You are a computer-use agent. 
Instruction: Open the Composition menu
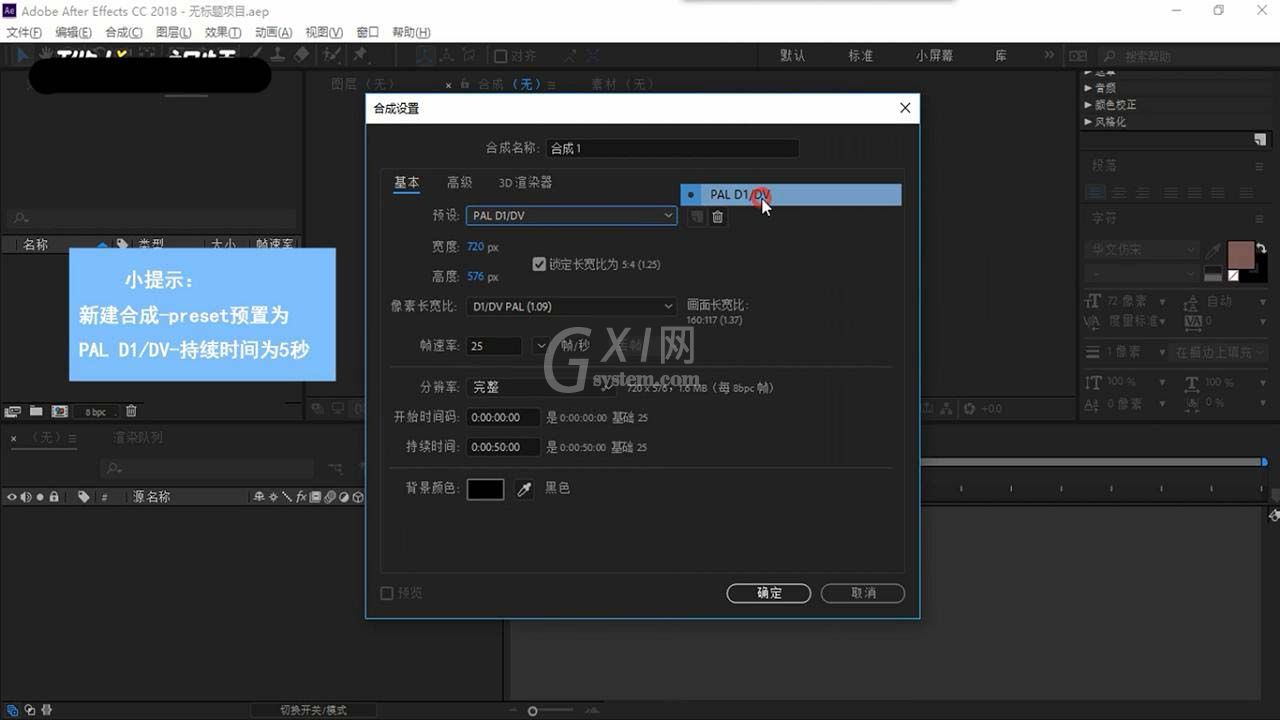[124, 33]
